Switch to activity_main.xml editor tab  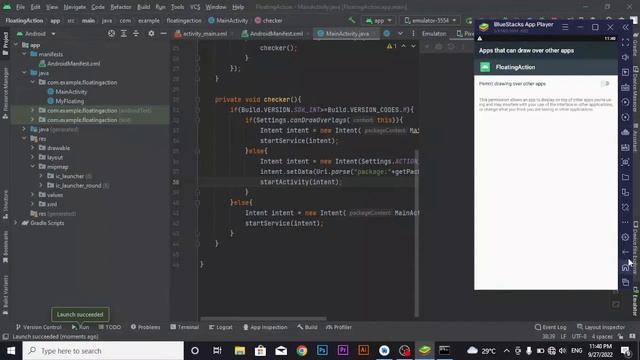point(201,33)
